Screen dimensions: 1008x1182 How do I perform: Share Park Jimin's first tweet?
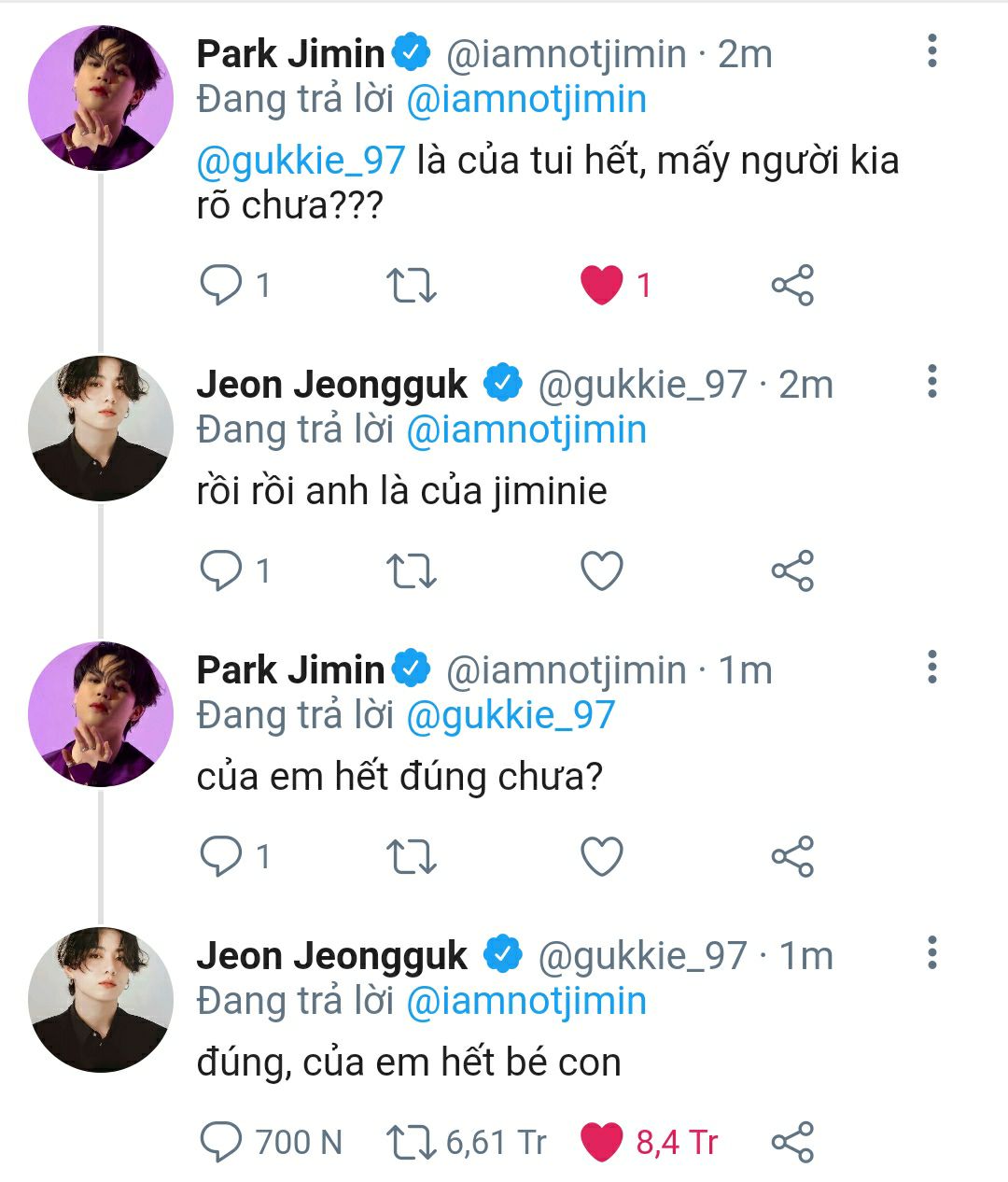click(792, 285)
